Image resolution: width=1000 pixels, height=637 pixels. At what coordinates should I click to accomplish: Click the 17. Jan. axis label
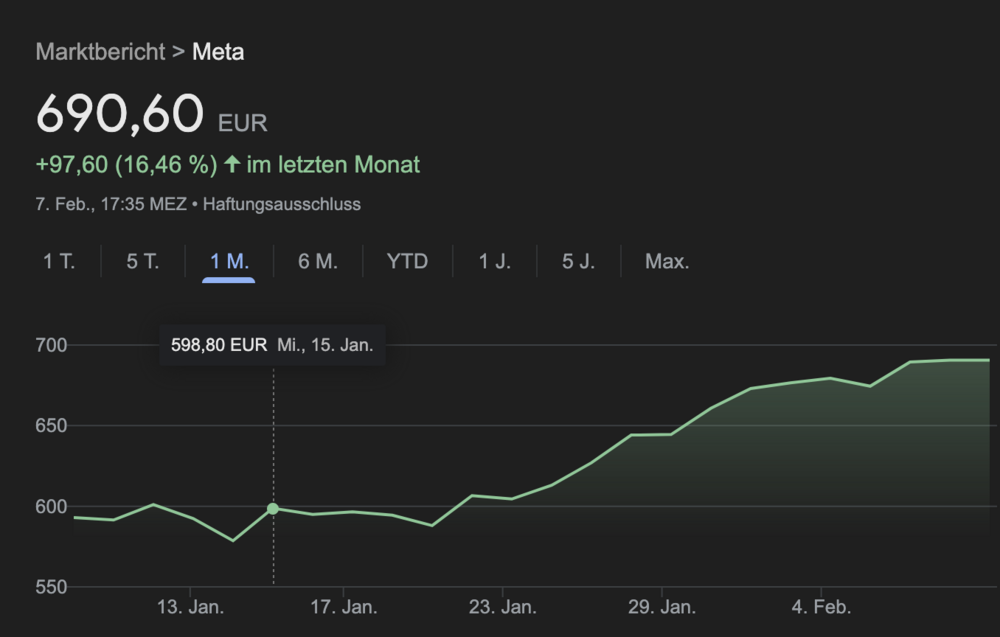point(344,607)
